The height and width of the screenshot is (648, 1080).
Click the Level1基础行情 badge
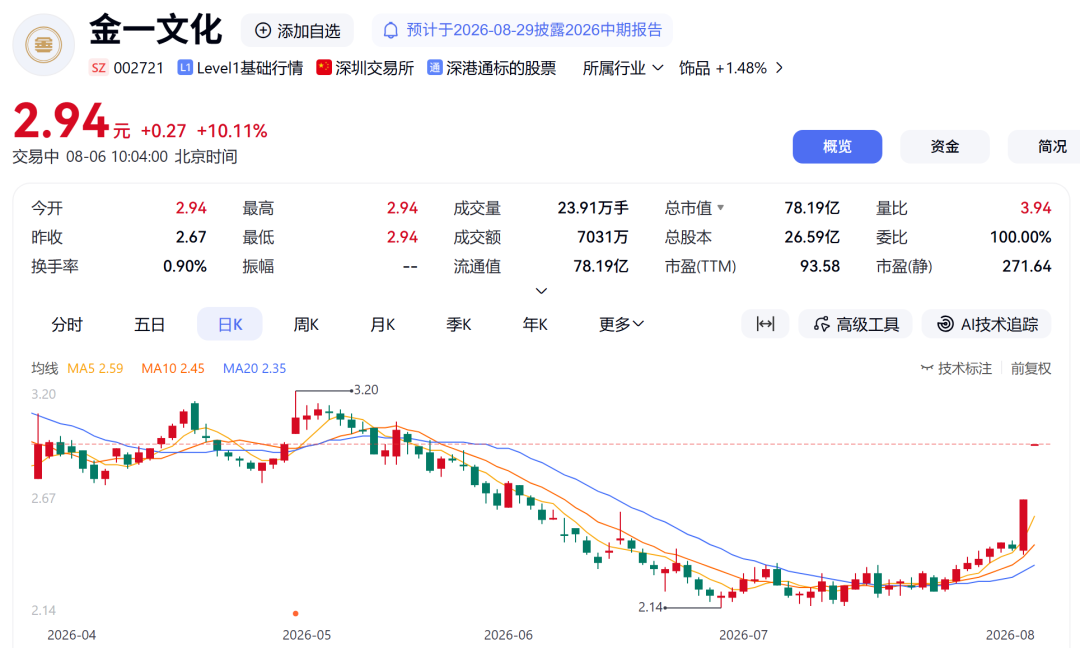pyautogui.click(x=240, y=67)
